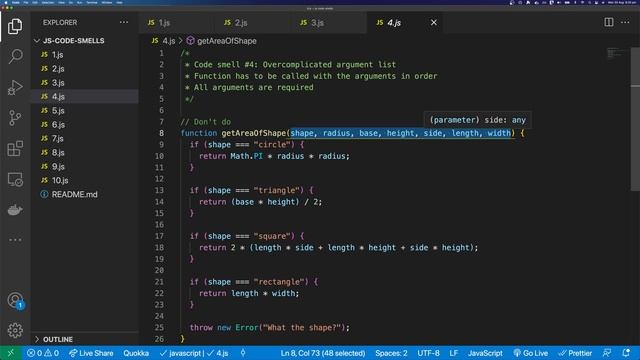Viewport: 640px width, 360px height.
Task: Show errors and warnings panel
Action: coord(43,353)
